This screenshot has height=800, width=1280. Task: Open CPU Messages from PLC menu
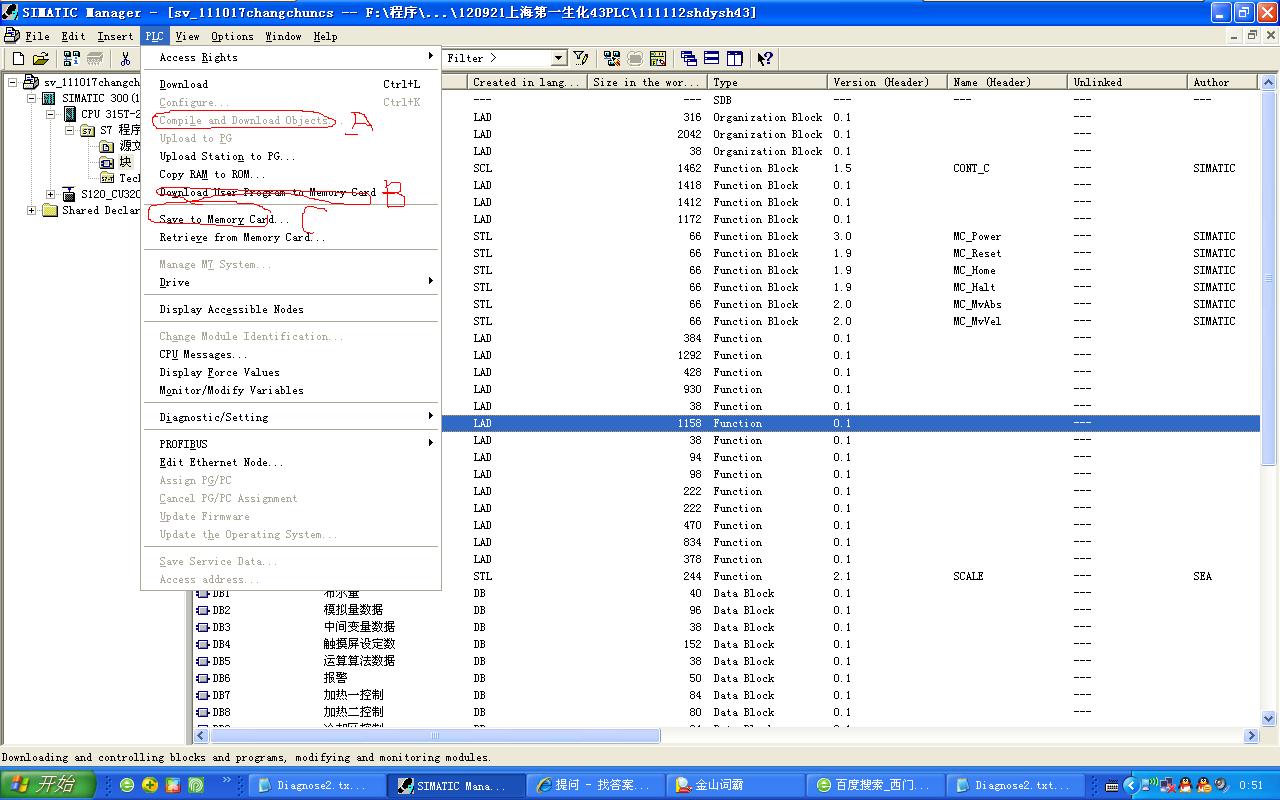290,354
